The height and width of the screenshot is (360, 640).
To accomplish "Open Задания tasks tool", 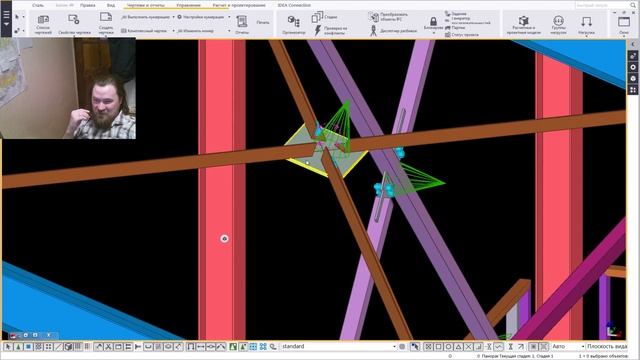I will [456, 13].
